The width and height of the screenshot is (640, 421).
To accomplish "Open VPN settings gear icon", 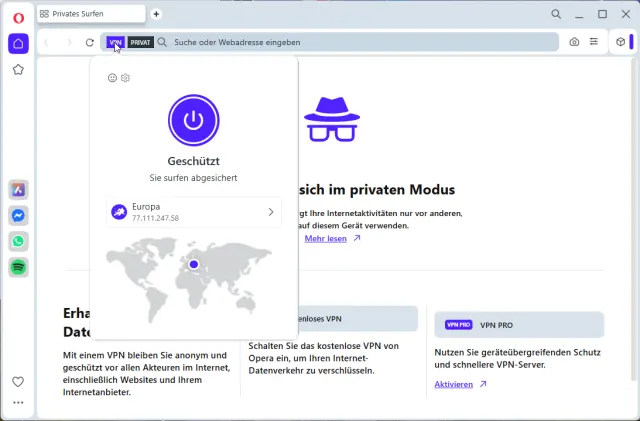I will [126, 78].
